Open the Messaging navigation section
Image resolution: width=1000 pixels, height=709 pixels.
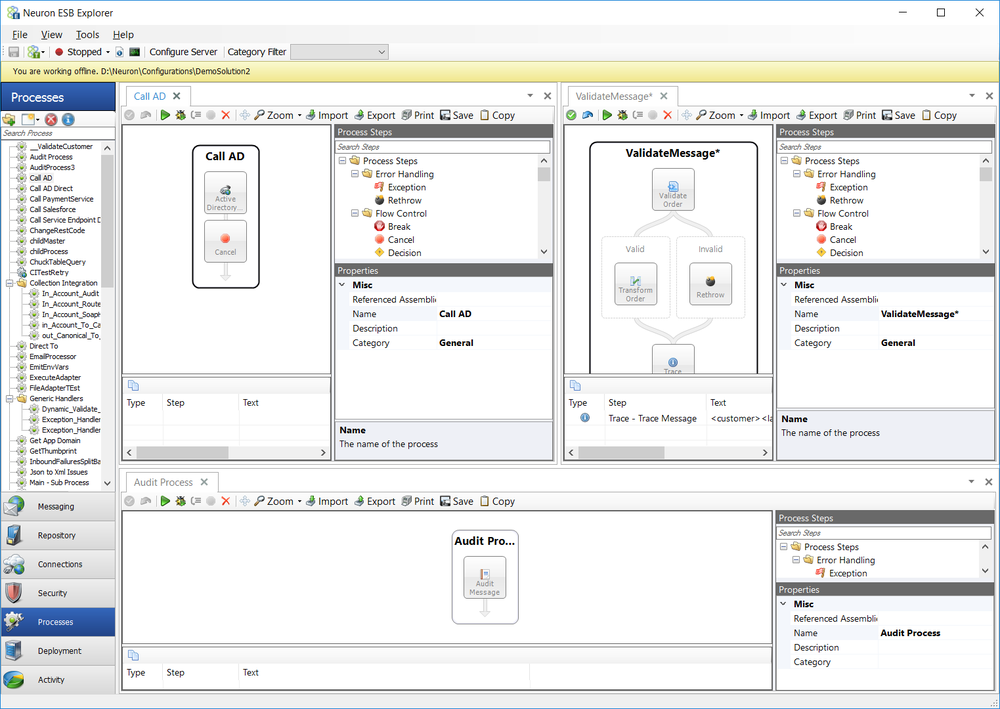point(58,506)
